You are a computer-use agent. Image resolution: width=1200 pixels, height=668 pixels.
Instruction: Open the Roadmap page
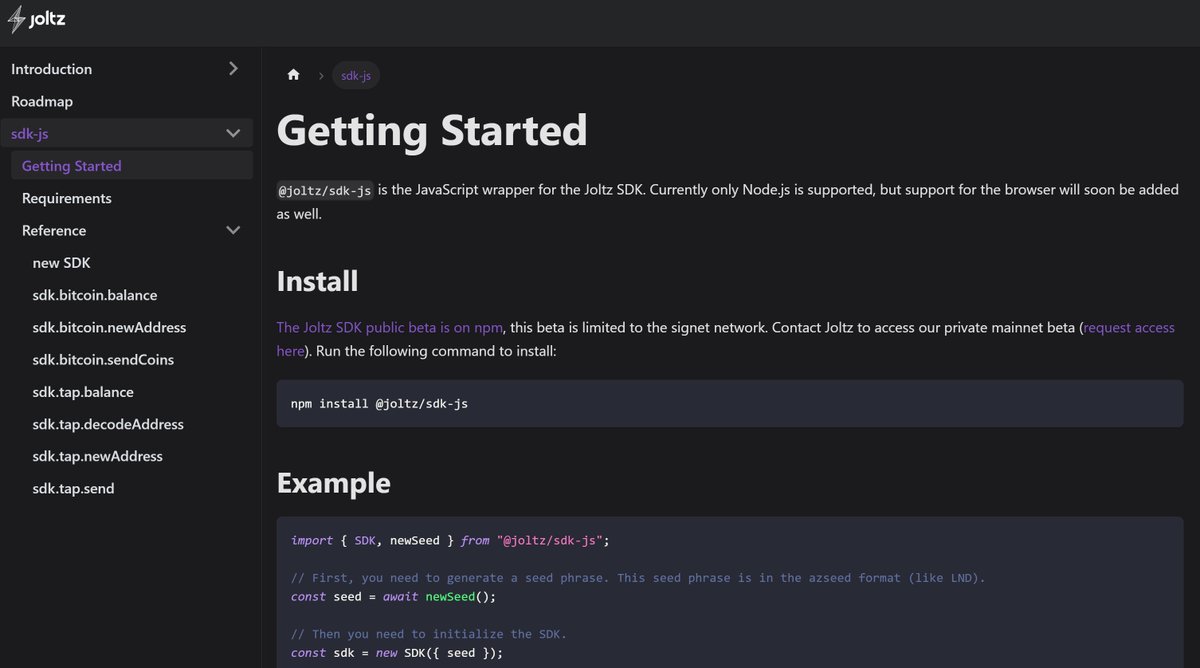pos(42,101)
